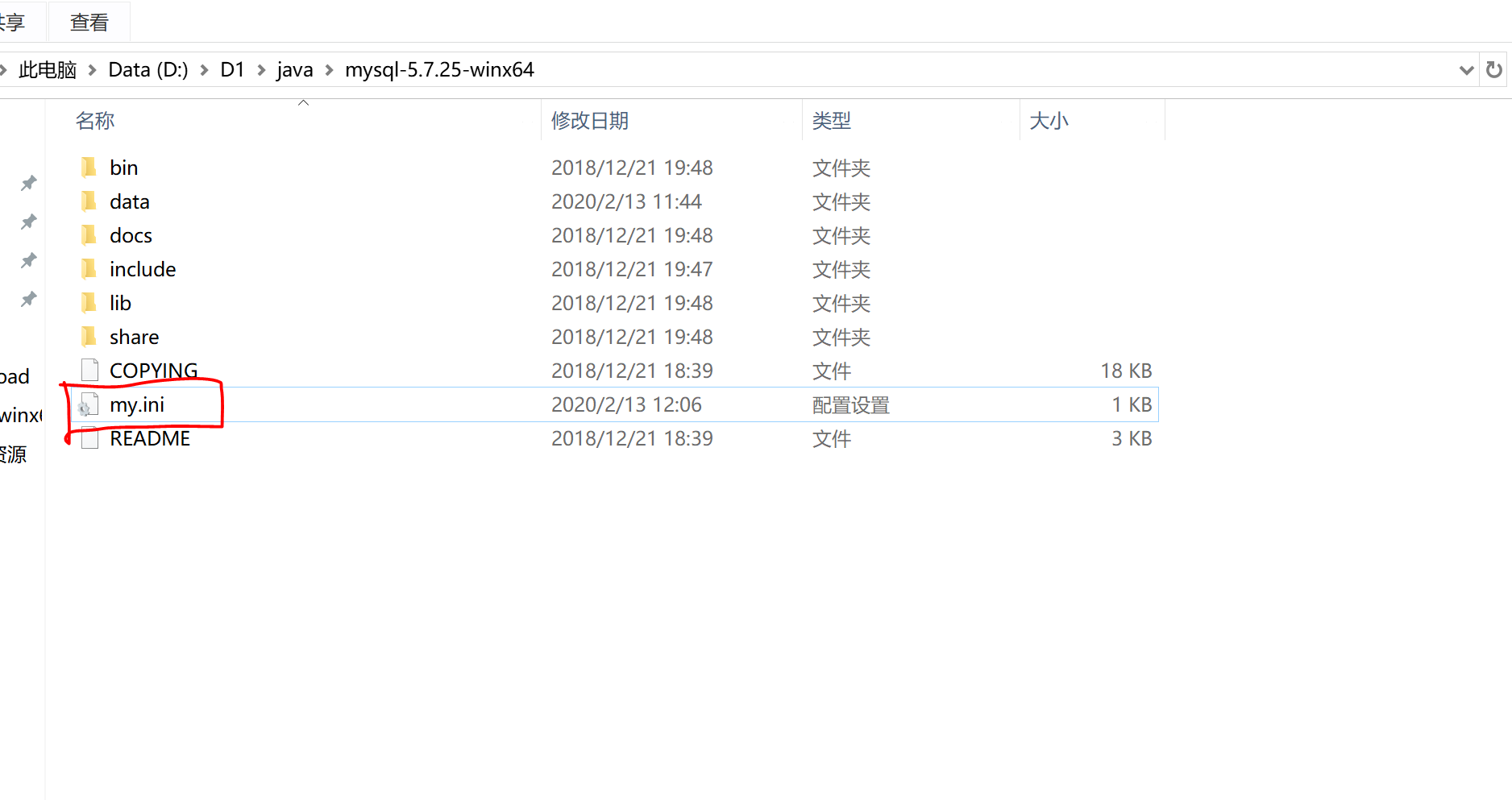Open the share folder

point(134,337)
